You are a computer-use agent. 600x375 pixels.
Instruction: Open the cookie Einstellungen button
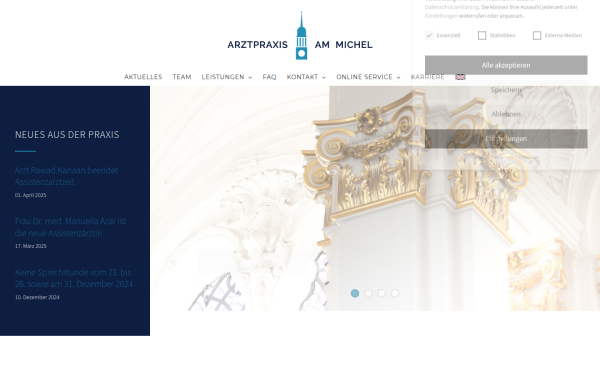point(506,139)
